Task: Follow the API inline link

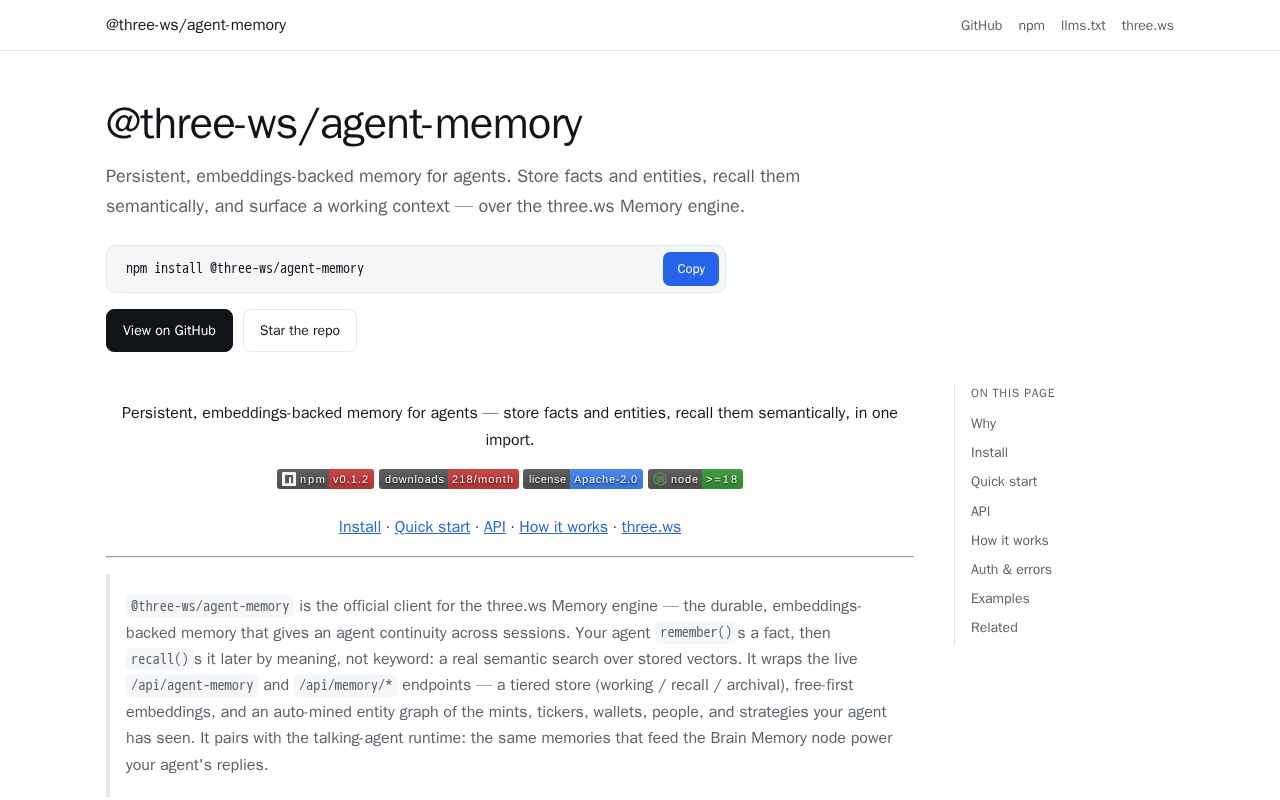Action: [495, 527]
